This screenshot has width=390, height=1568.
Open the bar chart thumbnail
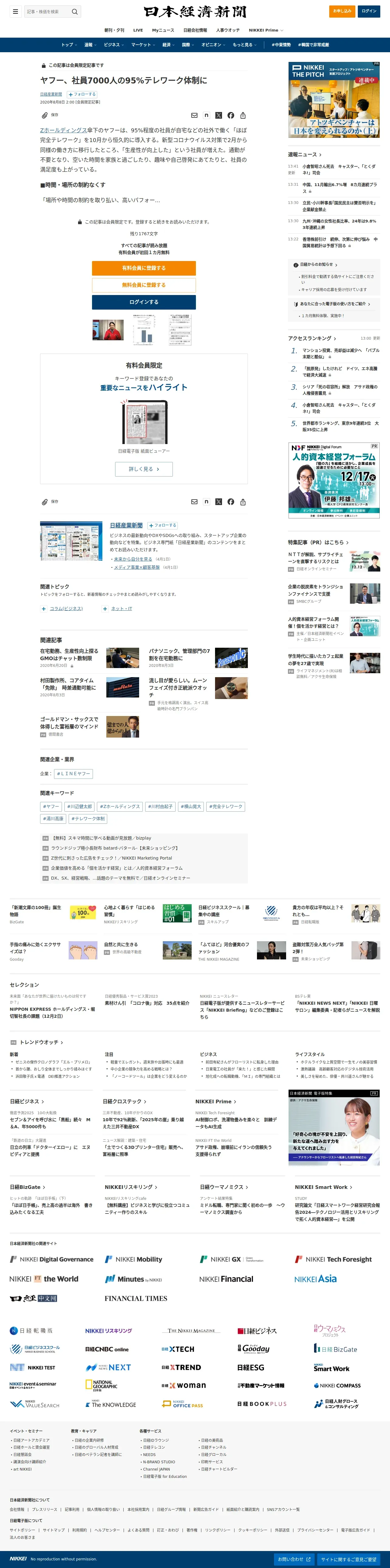(x=144, y=329)
